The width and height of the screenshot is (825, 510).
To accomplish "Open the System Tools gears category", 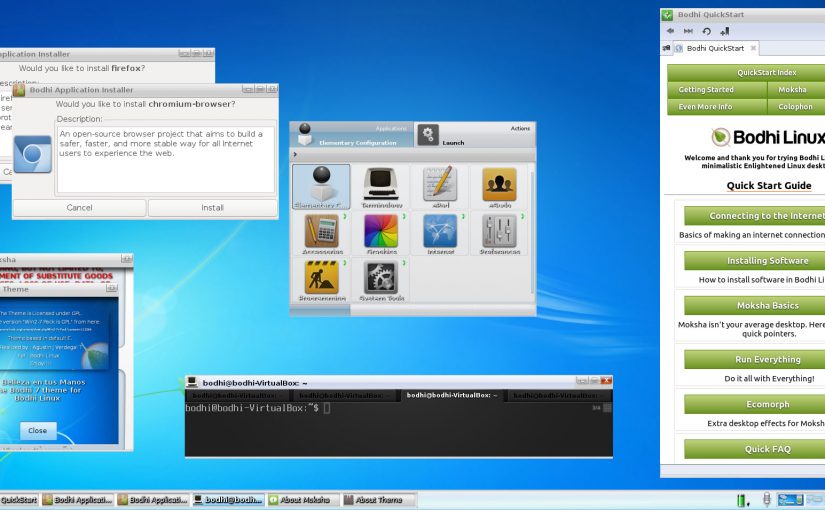I will [381, 280].
